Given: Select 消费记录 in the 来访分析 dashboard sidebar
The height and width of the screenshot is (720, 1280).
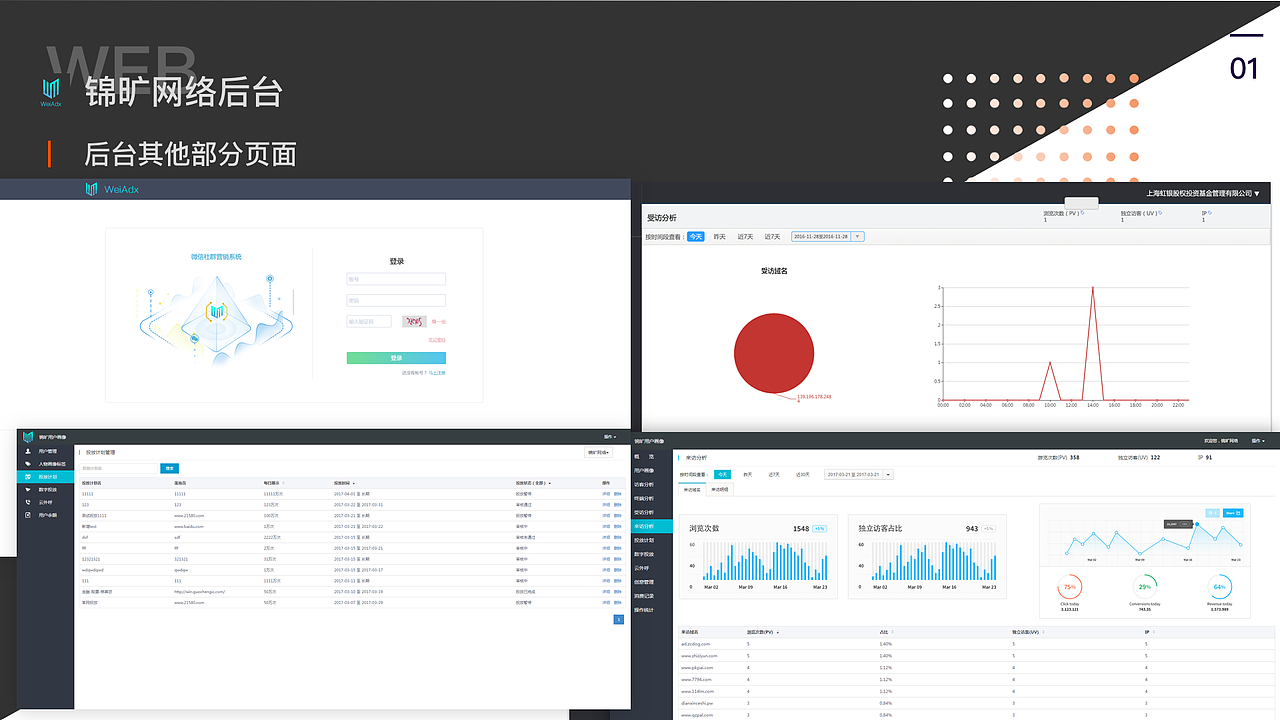Looking at the screenshot, I should click(644, 595).
